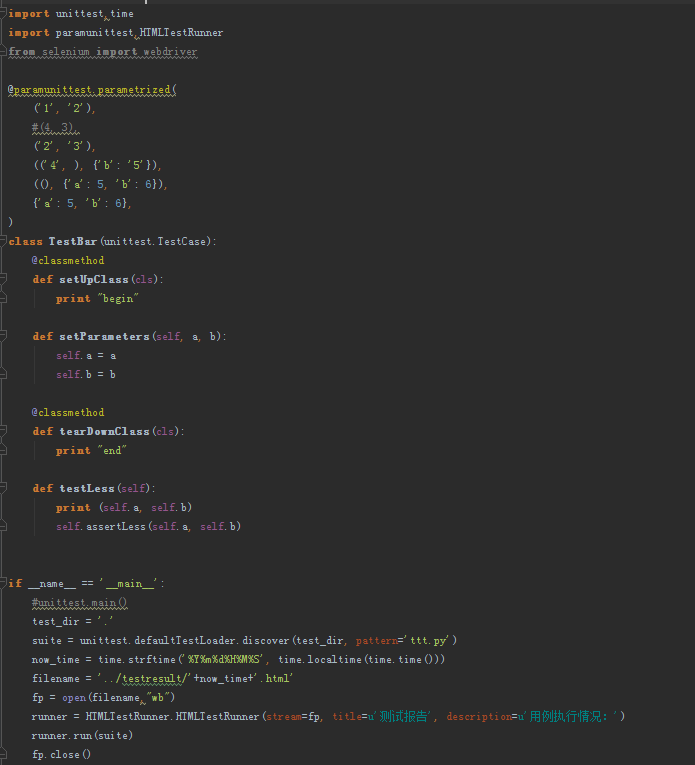Viewport: 695px width, 765px height.
Task: Click the tuple ('2', '3') line
Action: 64,146
